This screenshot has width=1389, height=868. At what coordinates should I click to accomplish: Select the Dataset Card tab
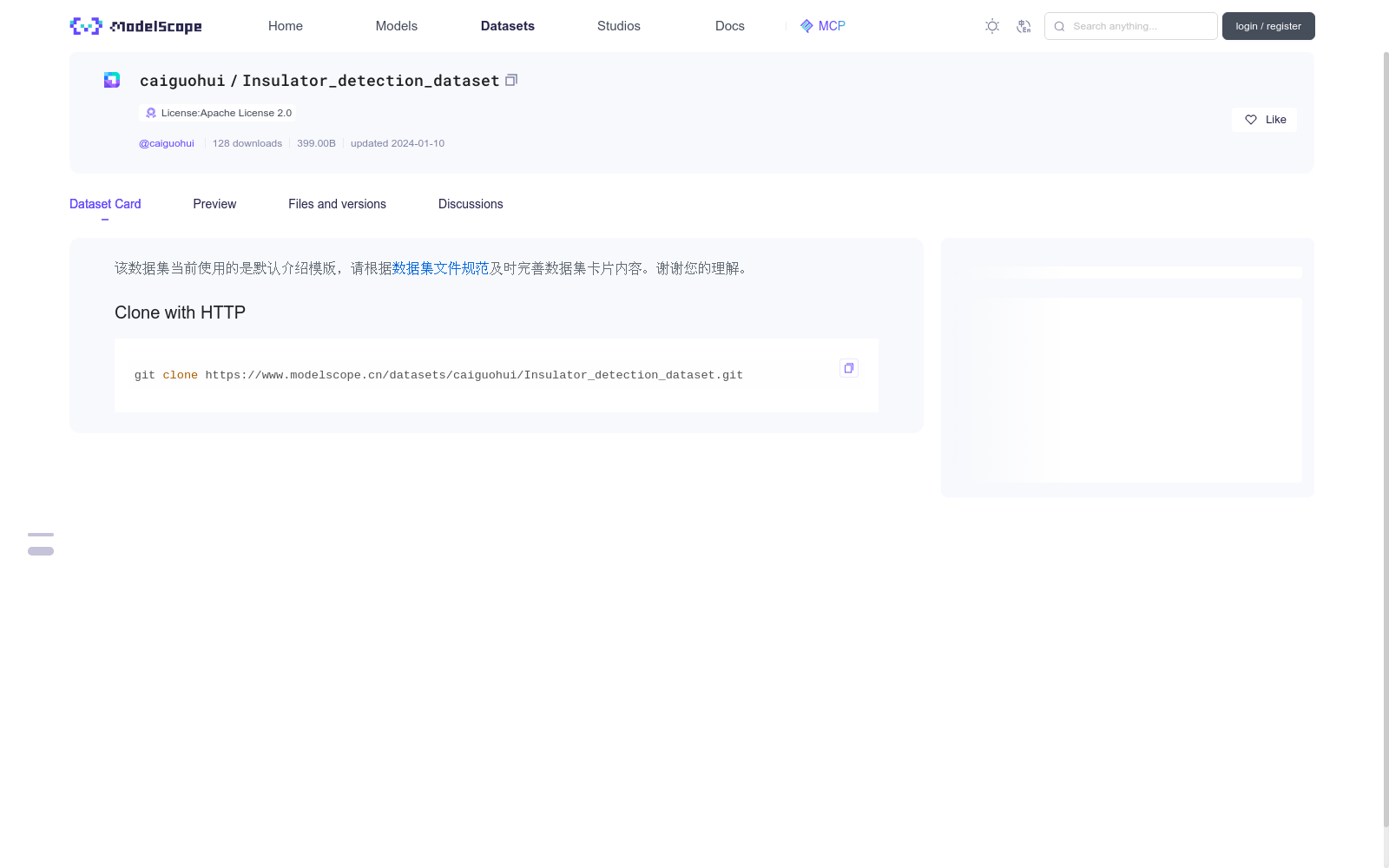click(x=105, y=204)
